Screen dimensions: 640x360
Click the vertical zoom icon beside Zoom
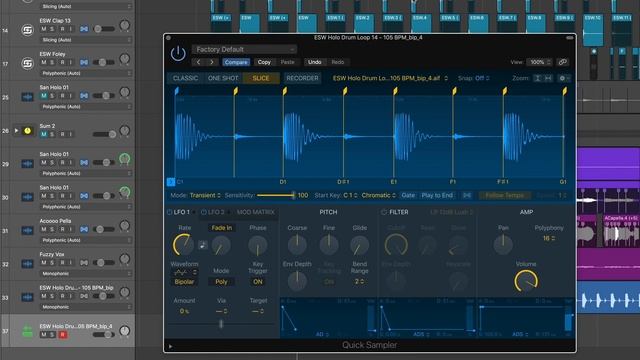pos(538,78)
